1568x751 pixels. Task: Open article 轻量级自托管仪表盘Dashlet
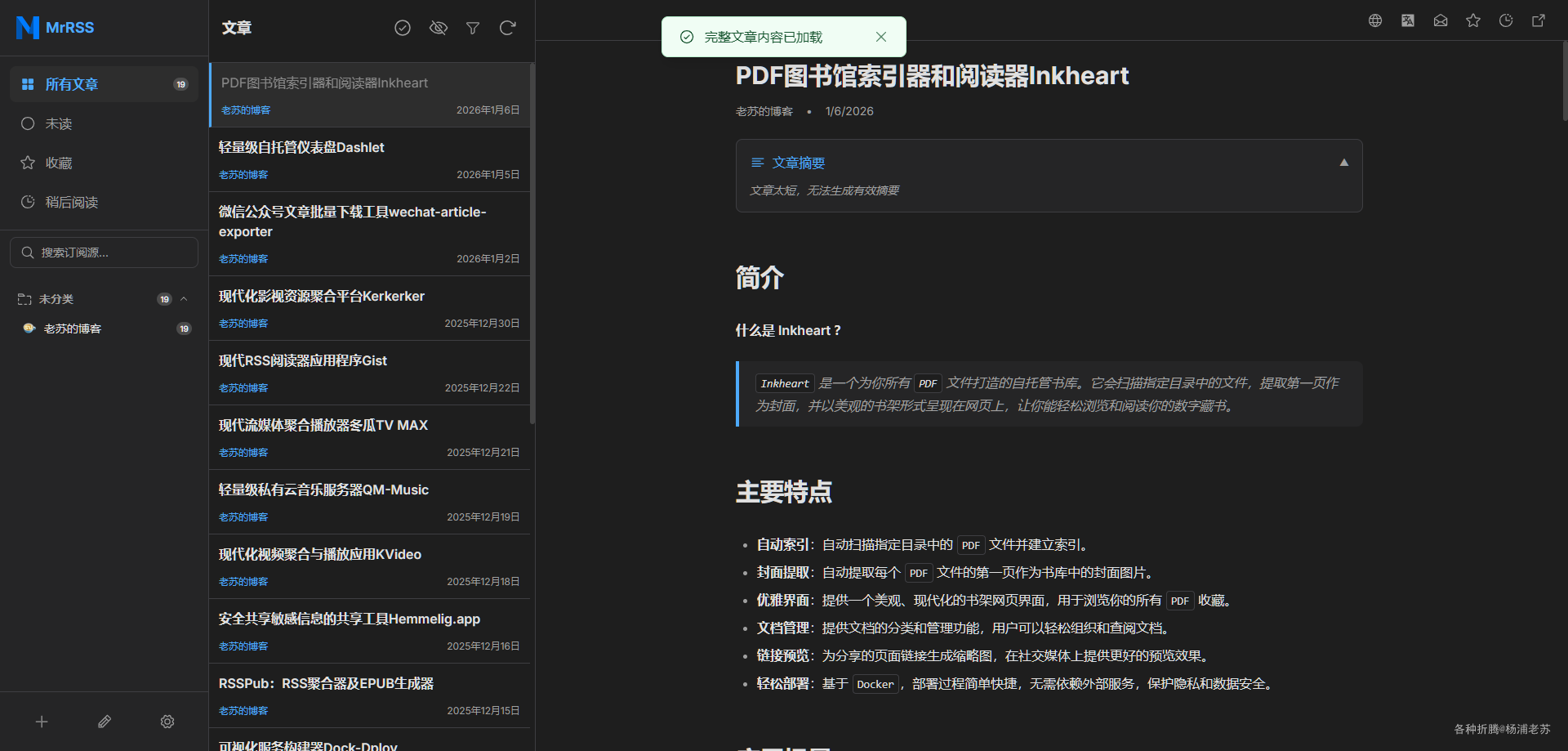(x=369, y=159)
